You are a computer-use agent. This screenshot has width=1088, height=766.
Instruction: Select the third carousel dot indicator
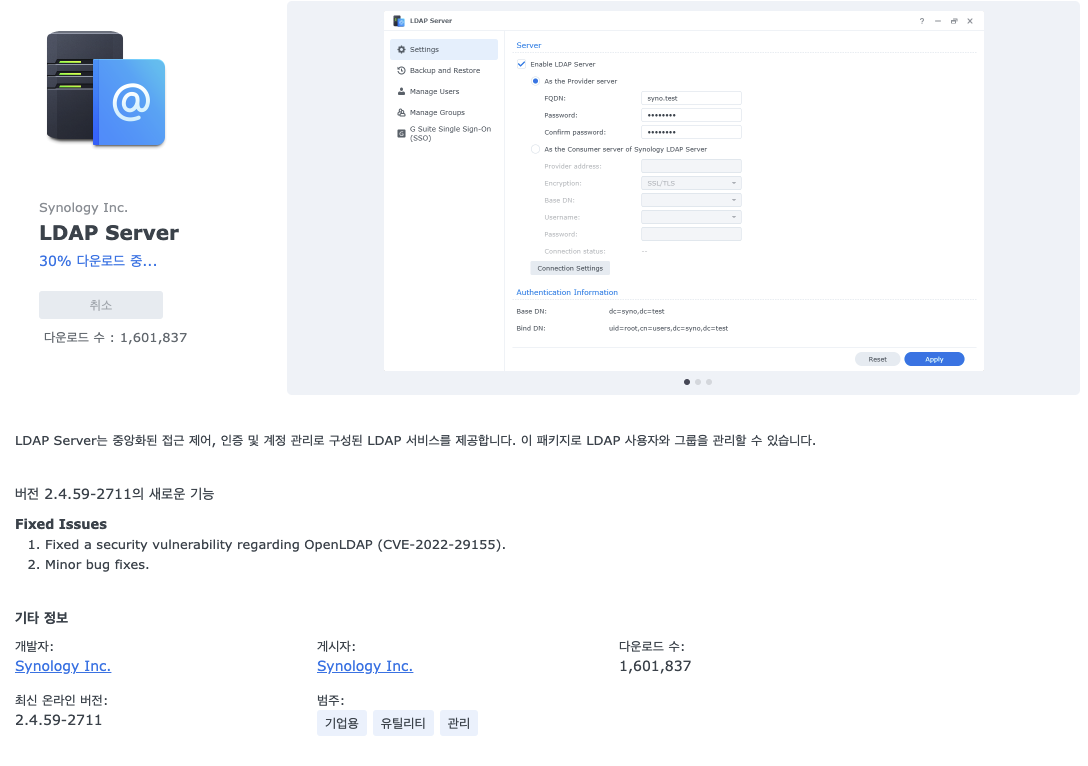(x=709, y=382)
